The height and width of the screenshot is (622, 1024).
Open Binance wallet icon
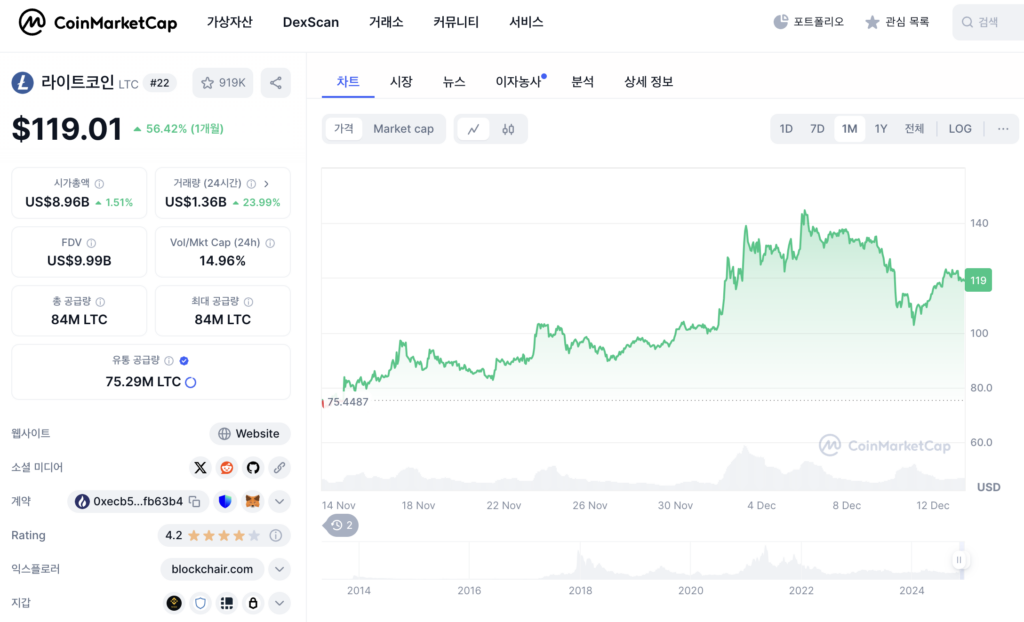(174, 603)
